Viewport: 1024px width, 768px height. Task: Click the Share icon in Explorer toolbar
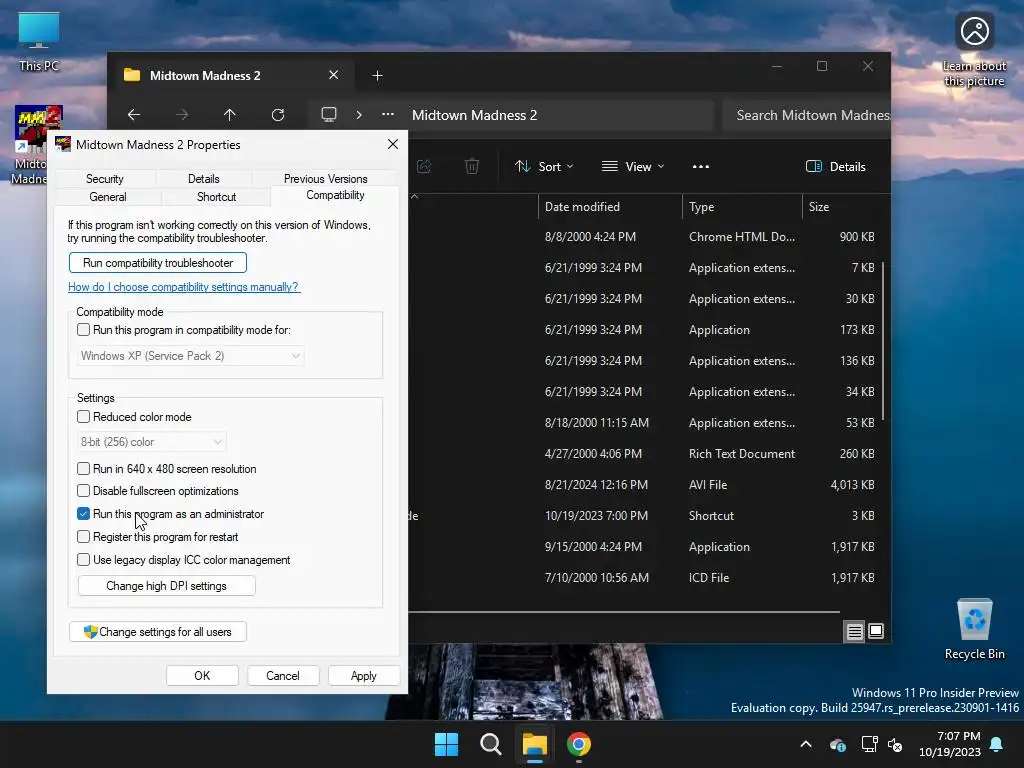424,167
